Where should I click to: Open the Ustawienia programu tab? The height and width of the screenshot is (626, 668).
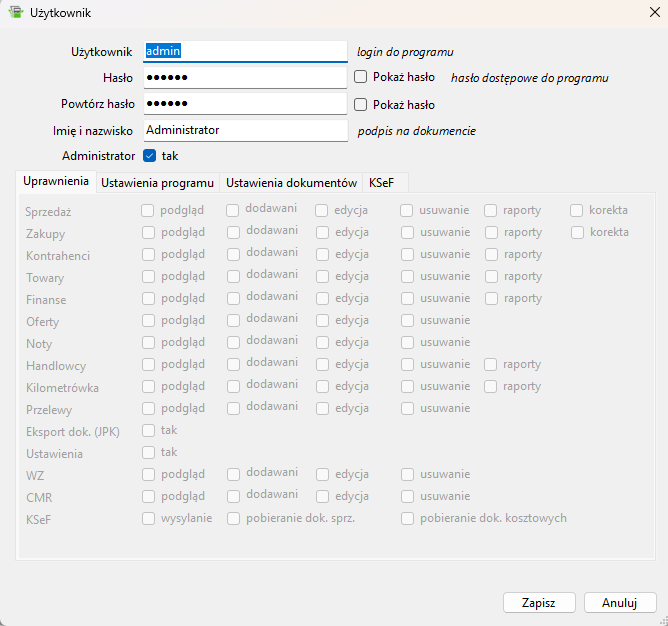coord(158,183)
